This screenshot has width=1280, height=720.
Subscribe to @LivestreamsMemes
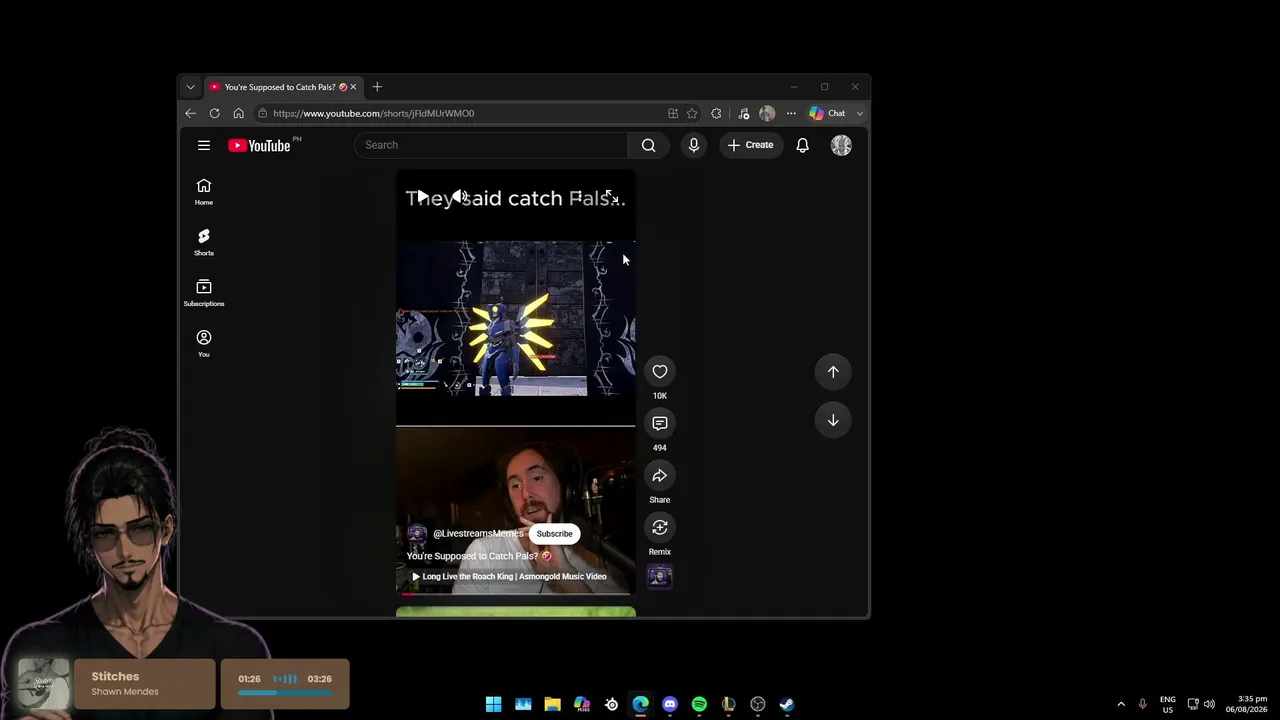pyautogui.click(x=554, y=534)
